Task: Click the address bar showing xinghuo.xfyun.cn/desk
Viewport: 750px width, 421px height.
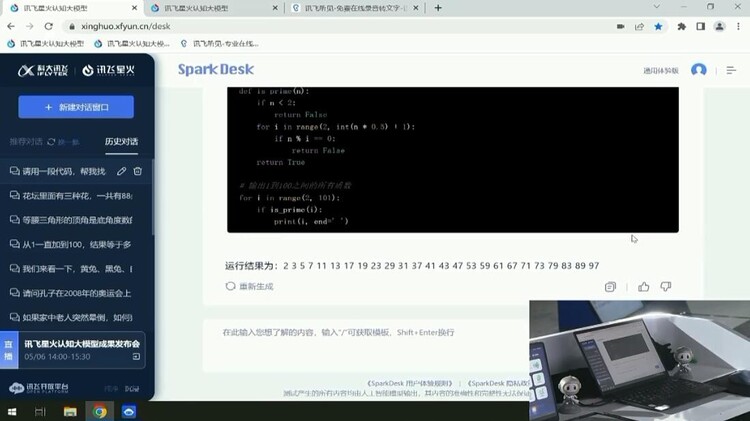Action: click(335, 26)
